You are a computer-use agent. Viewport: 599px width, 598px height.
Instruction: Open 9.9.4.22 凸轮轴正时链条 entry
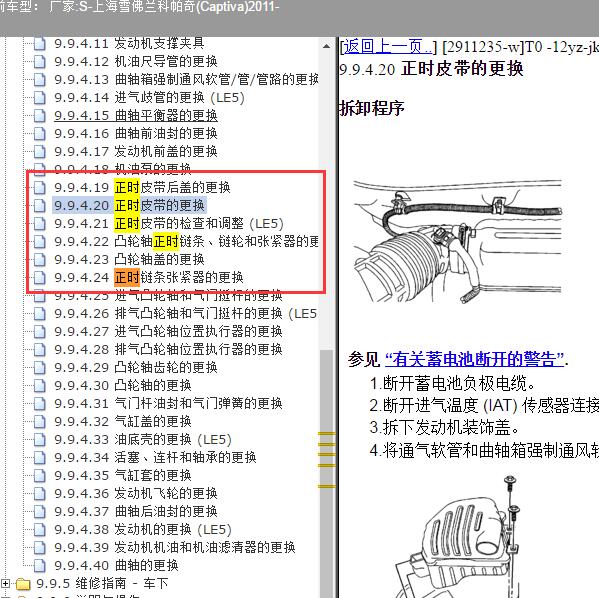coord(186,241)
